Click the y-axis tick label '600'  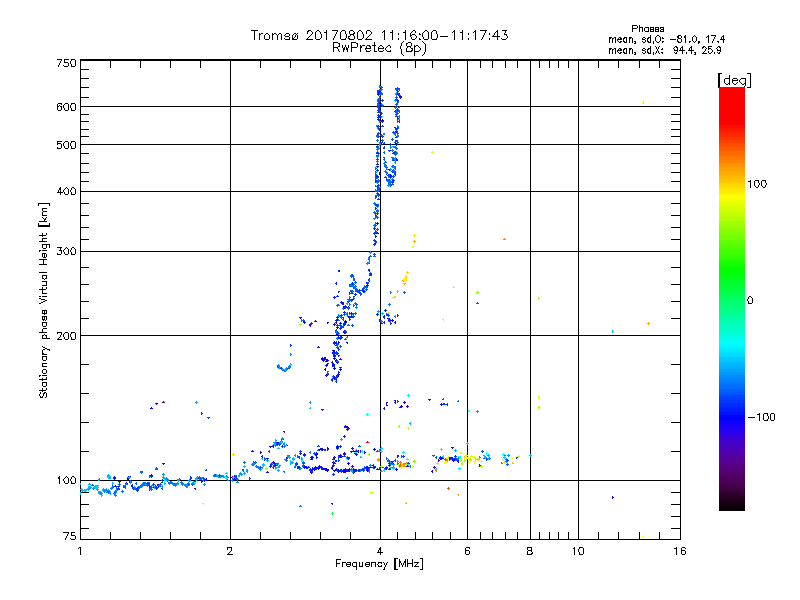coord(66,107)
